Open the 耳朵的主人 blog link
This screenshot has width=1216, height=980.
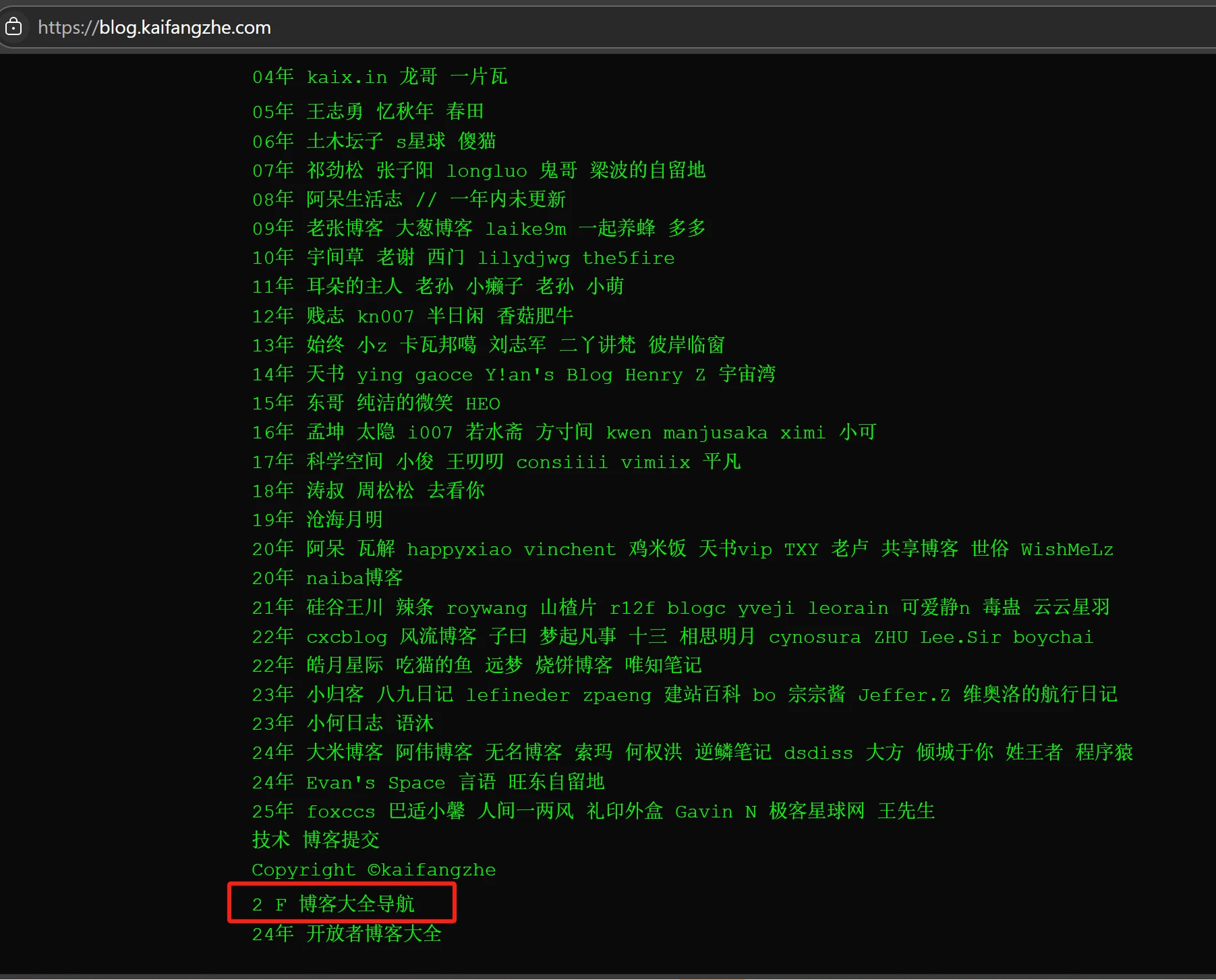pos(354,287)
